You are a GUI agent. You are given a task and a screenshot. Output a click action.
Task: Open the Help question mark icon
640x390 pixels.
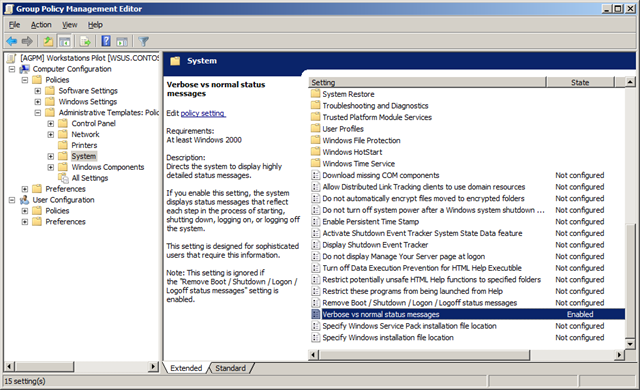point(106,41)
